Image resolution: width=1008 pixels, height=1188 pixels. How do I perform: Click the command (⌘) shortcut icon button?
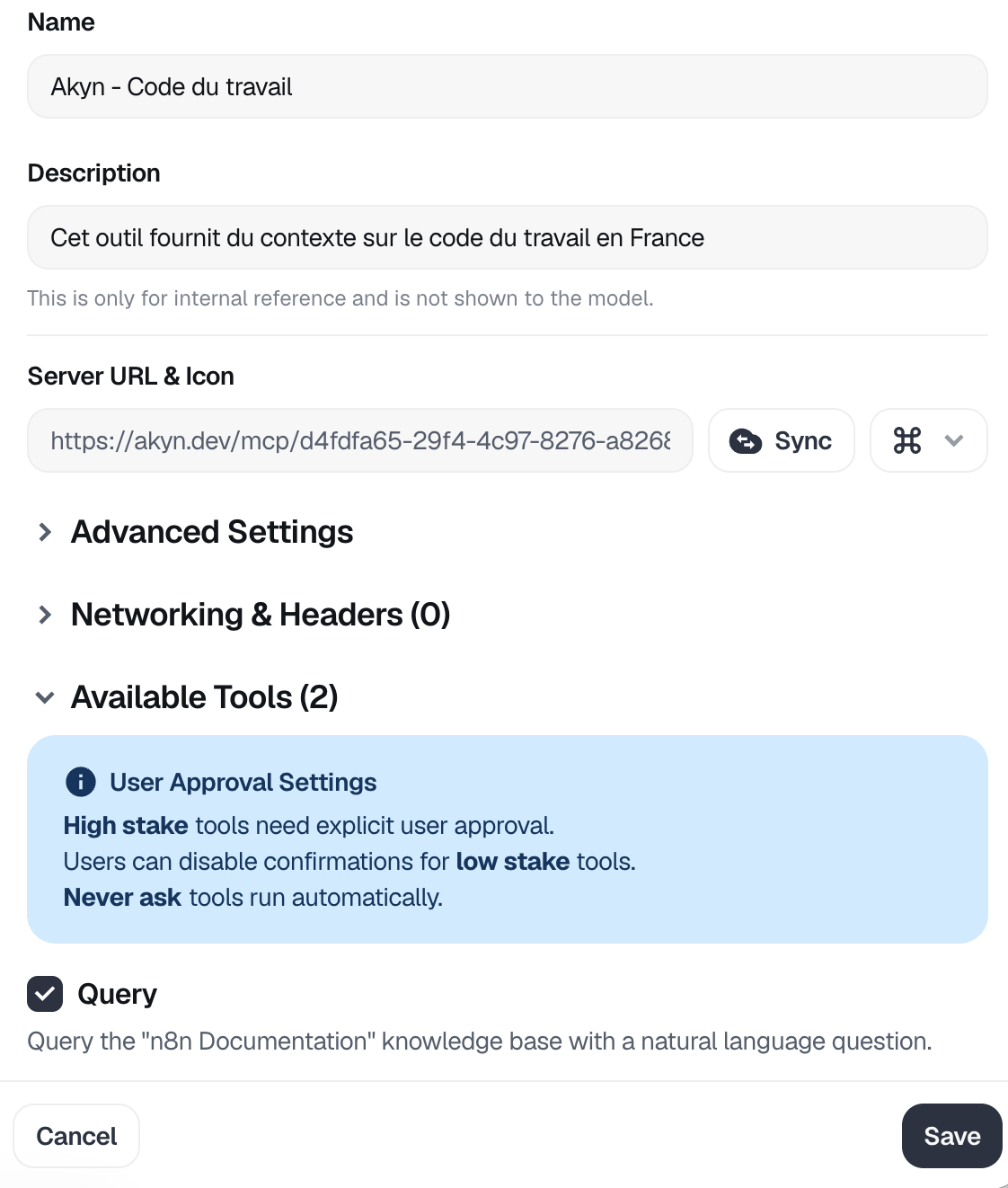tap(907, 440)
